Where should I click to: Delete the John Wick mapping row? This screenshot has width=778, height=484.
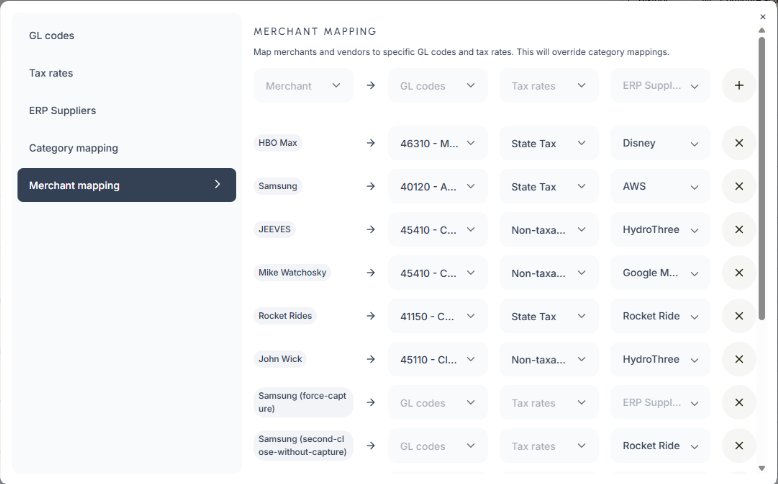[739, 360]
